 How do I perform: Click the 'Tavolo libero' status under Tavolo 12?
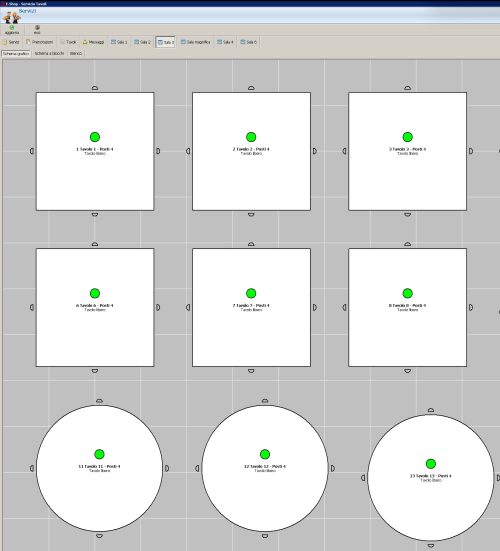tap(265, 471)
